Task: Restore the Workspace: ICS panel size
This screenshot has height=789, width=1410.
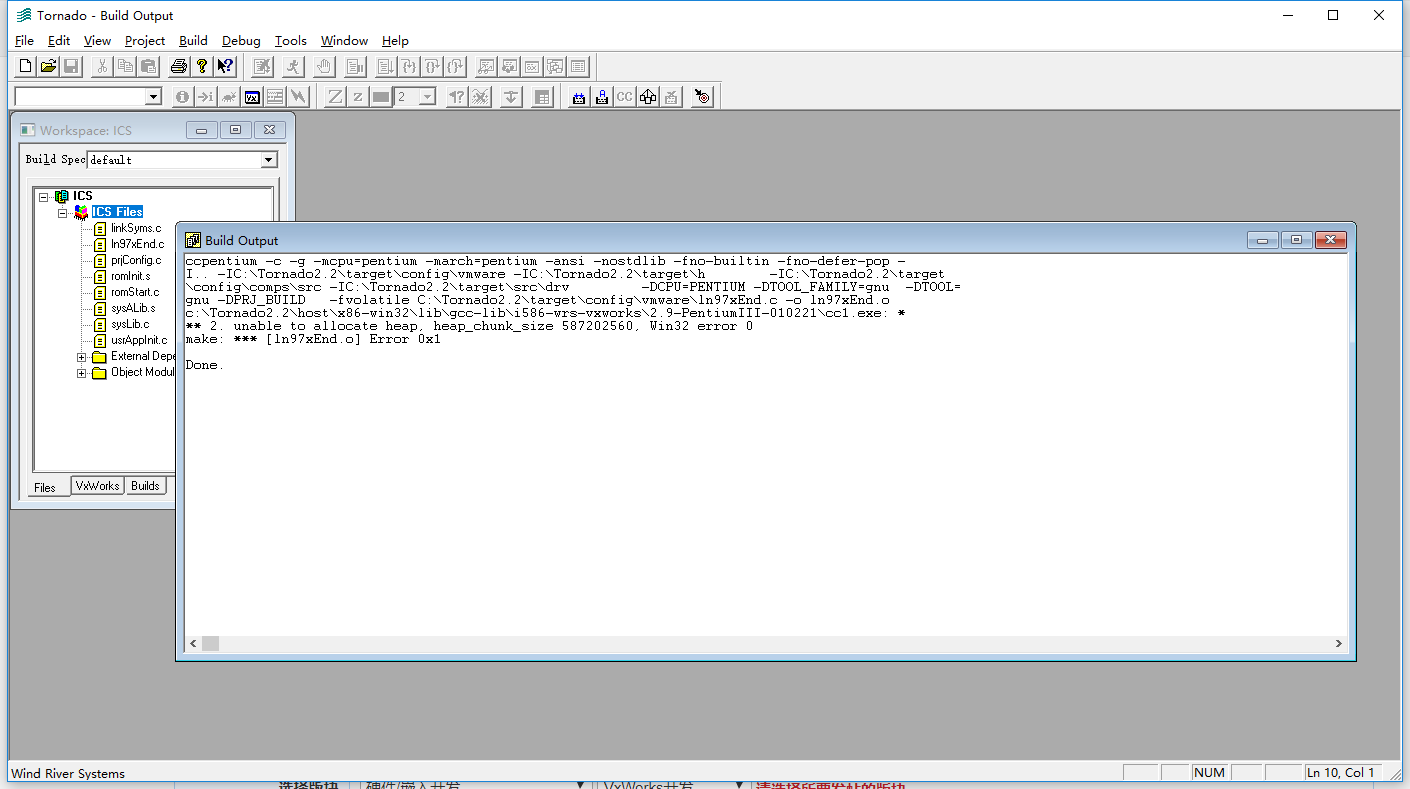Action: point(236,130)
